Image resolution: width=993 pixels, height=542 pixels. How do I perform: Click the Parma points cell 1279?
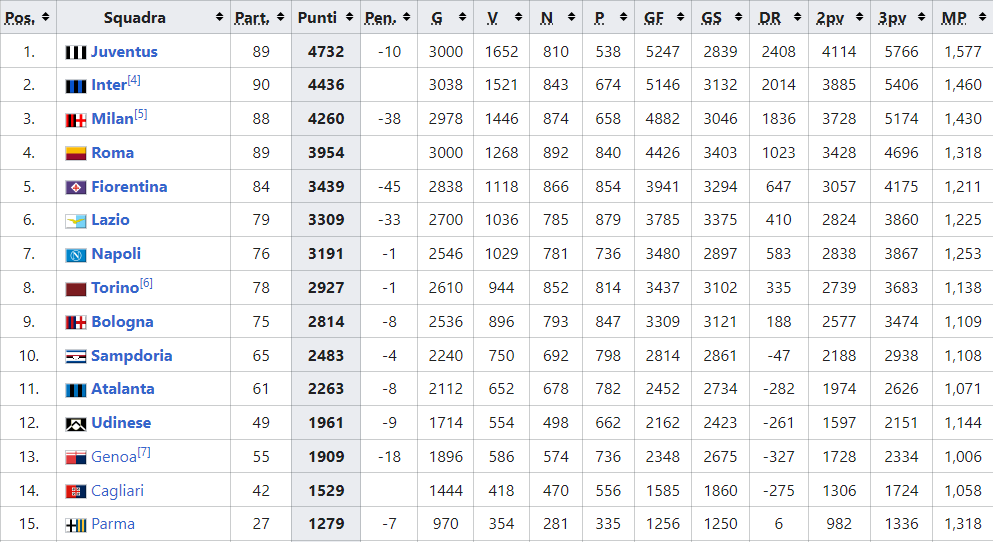326,524
